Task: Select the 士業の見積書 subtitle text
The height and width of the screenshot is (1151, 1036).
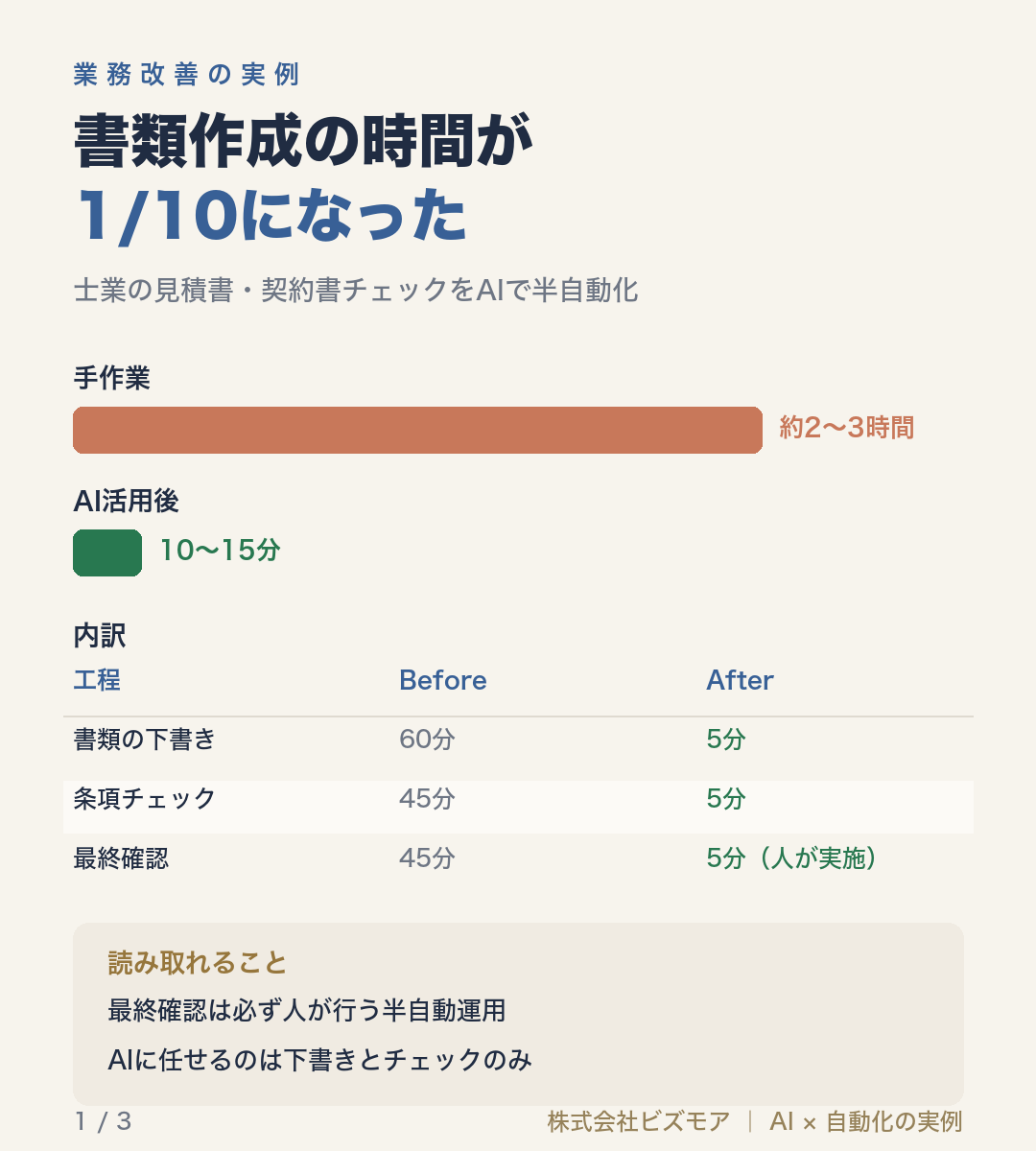Action: coord(356,290)
